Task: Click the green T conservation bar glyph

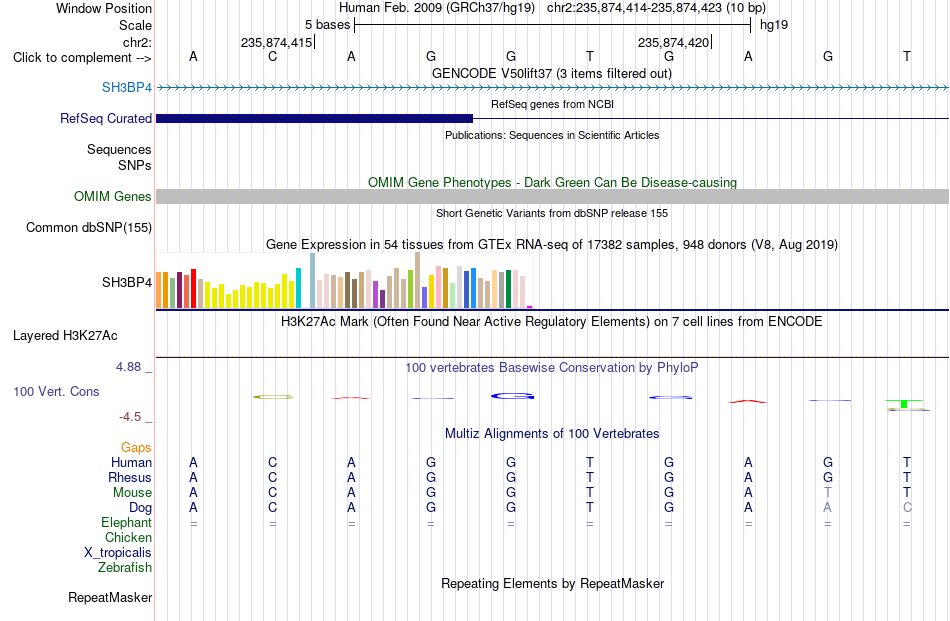Action: tap(904, 404)
